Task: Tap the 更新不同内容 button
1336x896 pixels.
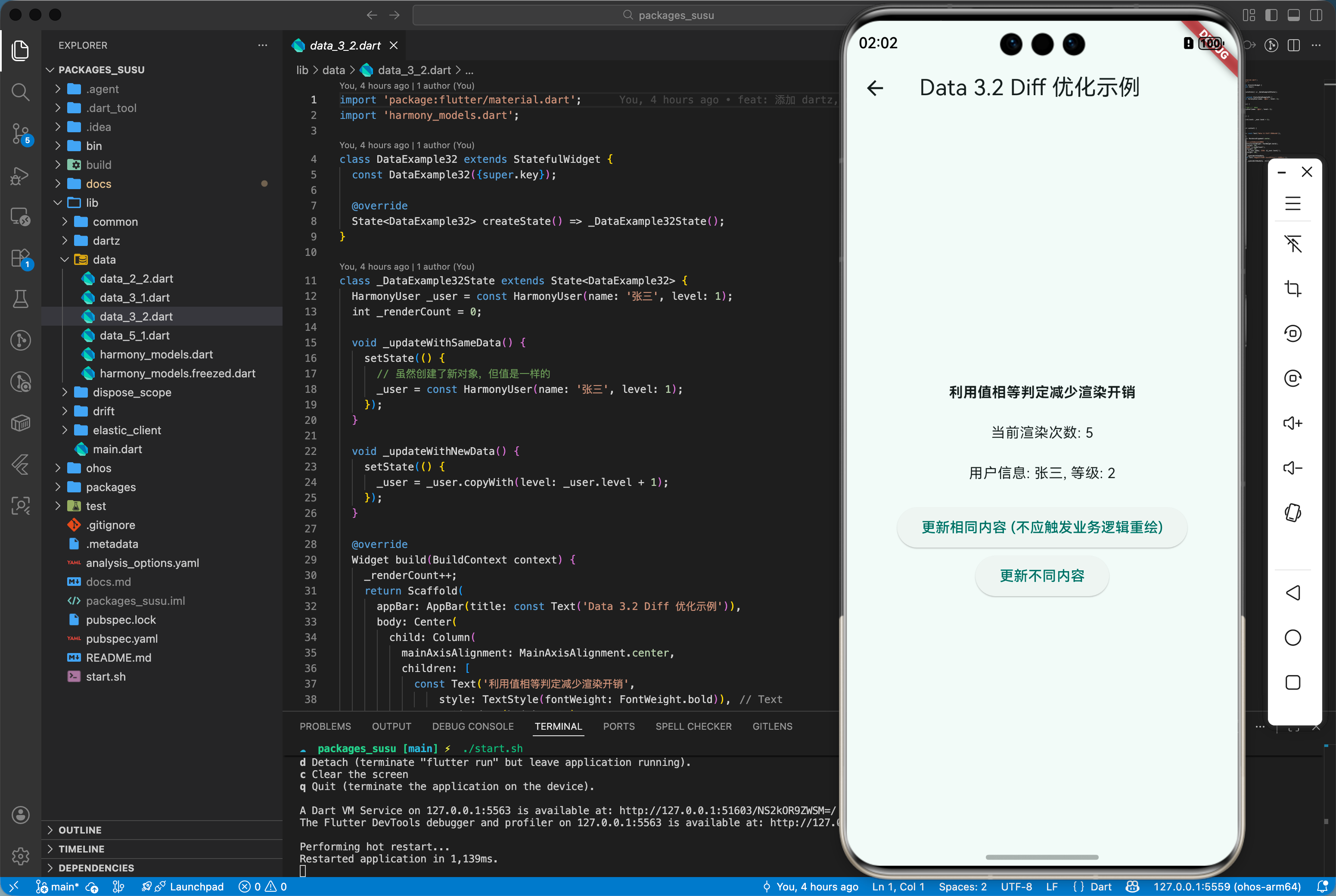Action: click(x=1041, y=576)
